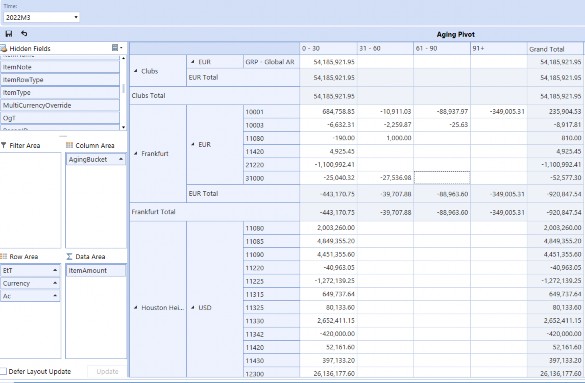Toggle sort on the AgingBucket column field
This screenshot has width=585, height=383.
pyautogui.click(x=121, y=159)
